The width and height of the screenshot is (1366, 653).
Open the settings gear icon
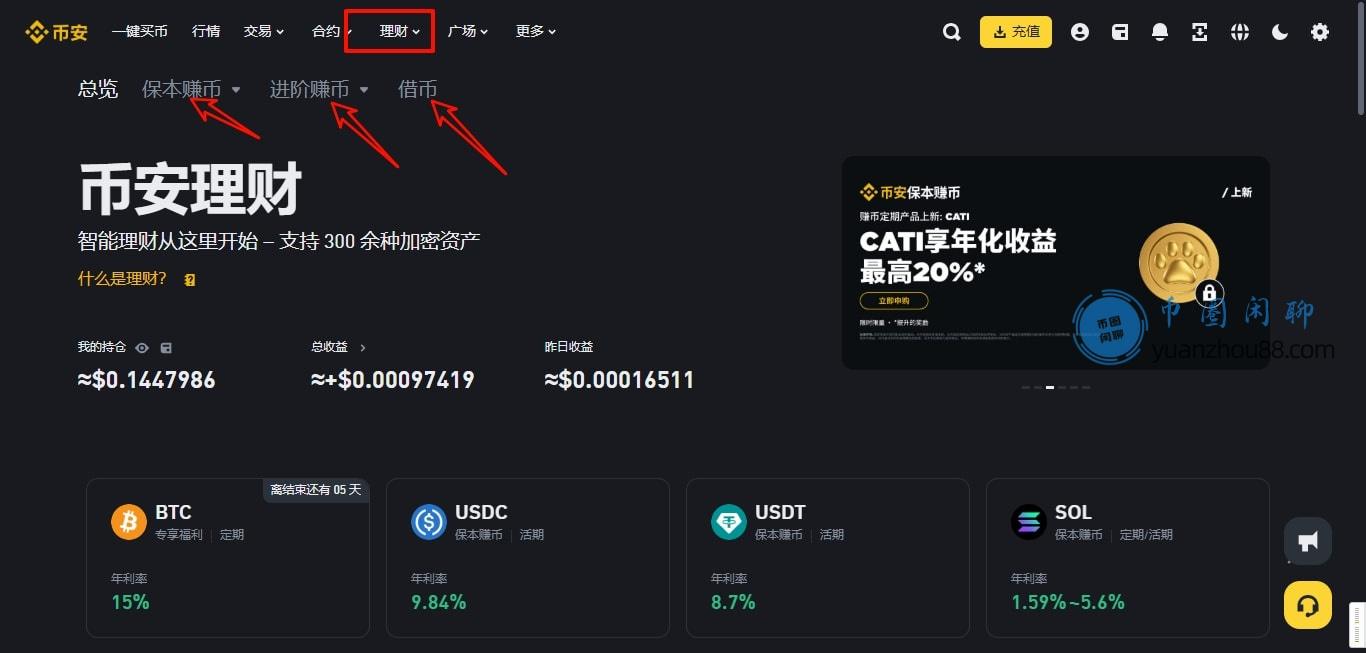click(x=1320, y=32)
